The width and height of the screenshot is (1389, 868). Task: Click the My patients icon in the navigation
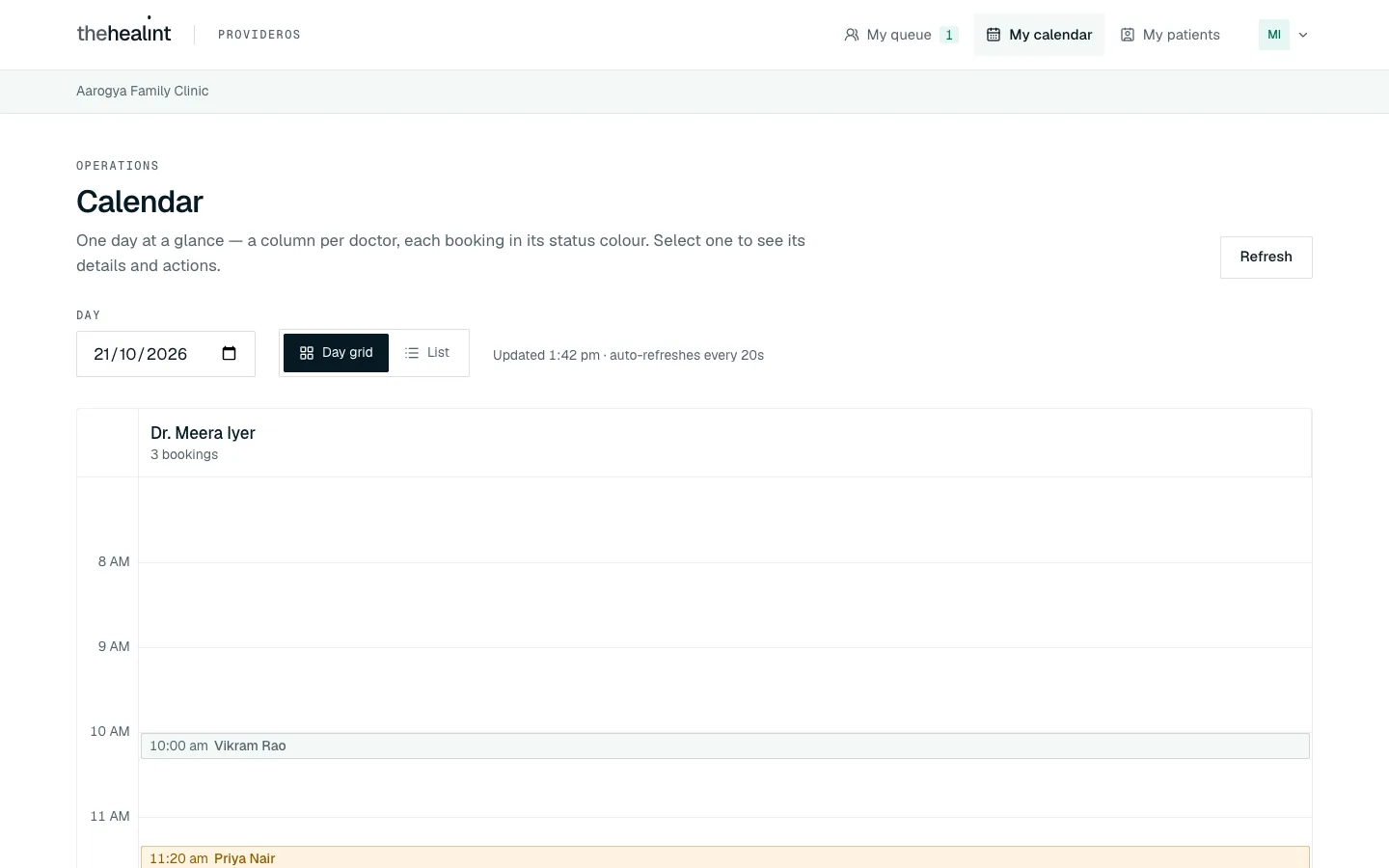pos(1127,35)
